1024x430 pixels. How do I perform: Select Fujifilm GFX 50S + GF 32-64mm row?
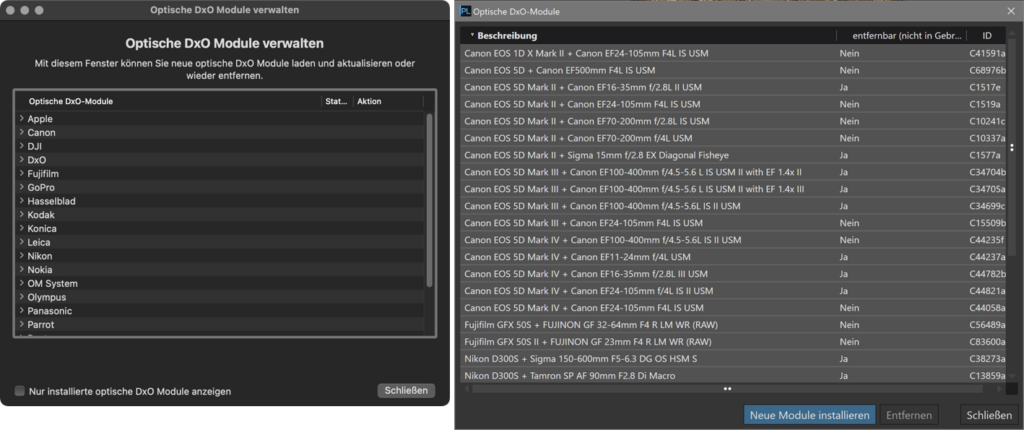pyautogui.click(x=734, y=325)
